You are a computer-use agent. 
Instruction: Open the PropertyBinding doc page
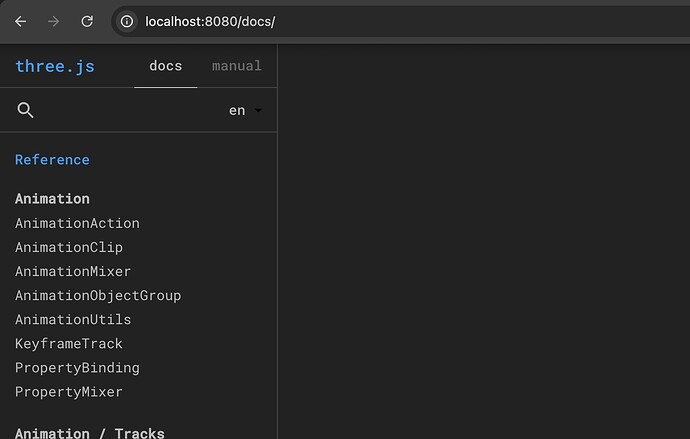pos(77,368)
